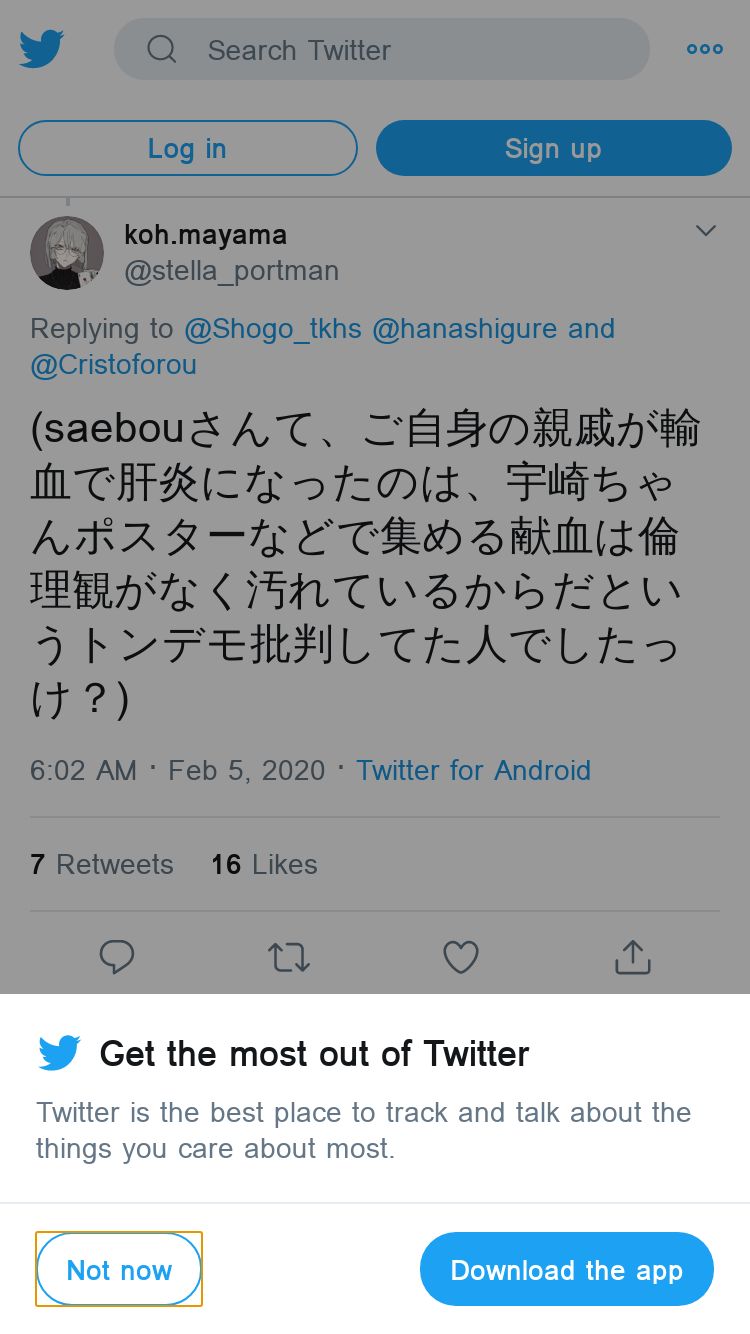Retweet using the retweet arrows icon
The width and height of the screenshot is (750, 1334).
[289, 957]
